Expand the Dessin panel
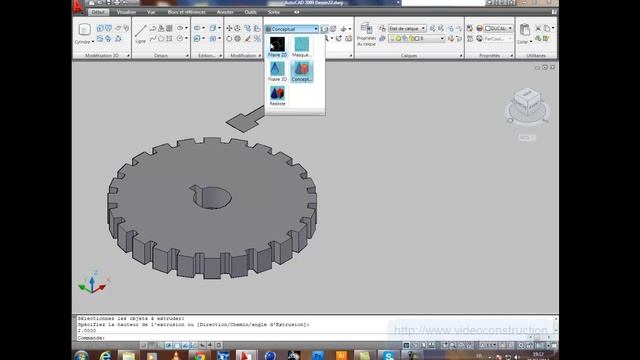This screenshot has width=640, height=360. click(187, 56)
